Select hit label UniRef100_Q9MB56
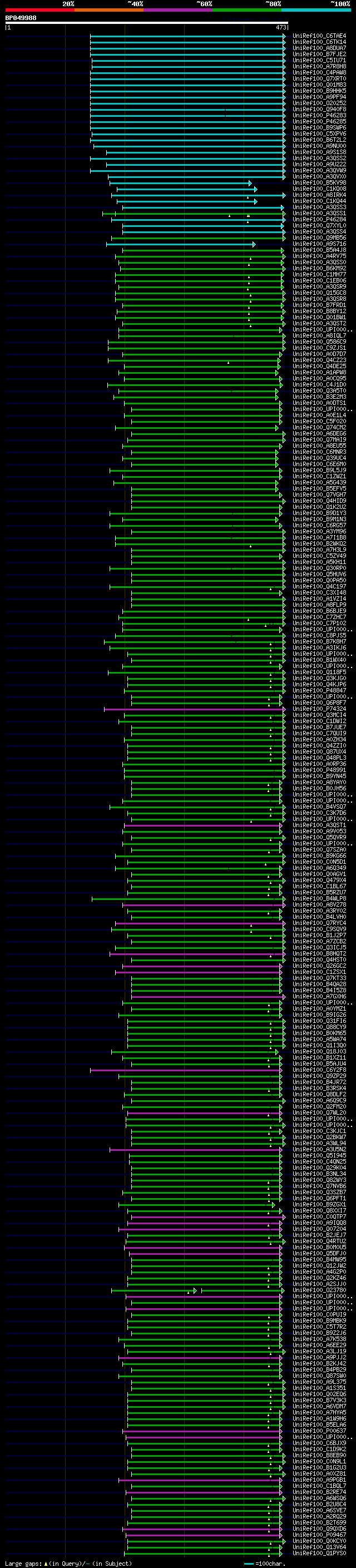356x1568 pixels. (319, 238)
